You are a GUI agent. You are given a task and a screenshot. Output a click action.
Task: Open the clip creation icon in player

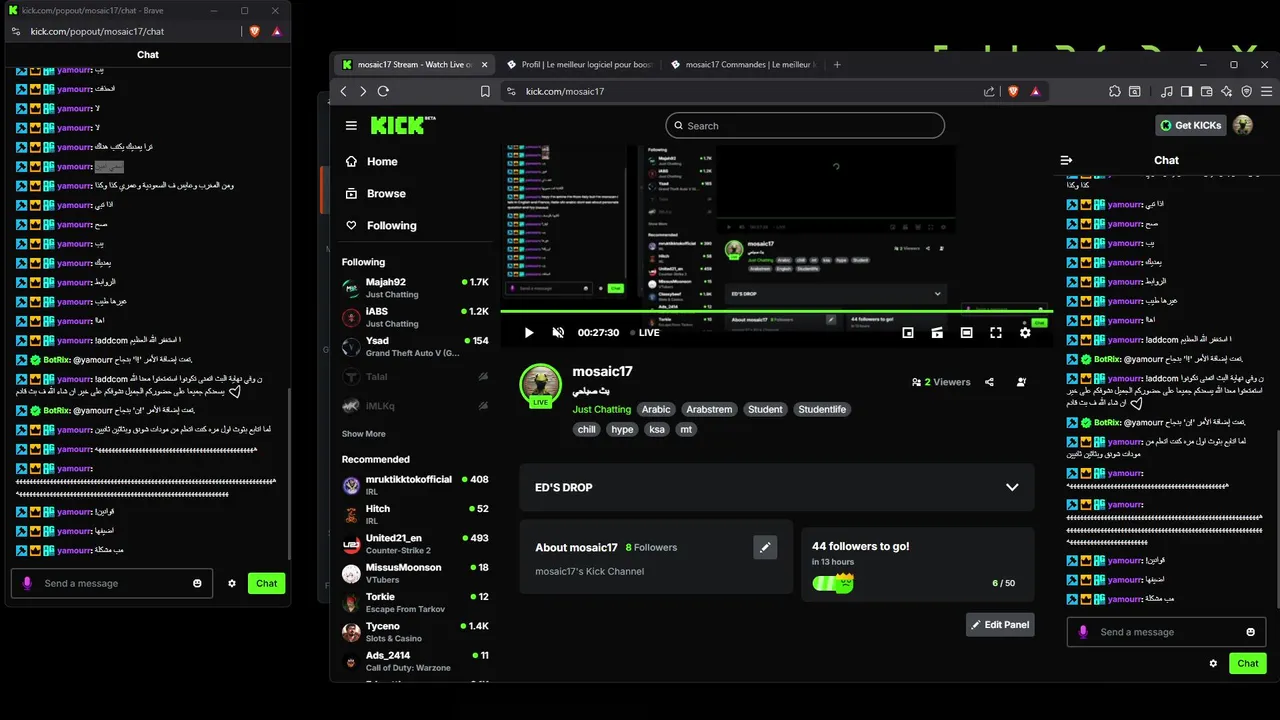(937, 333)
